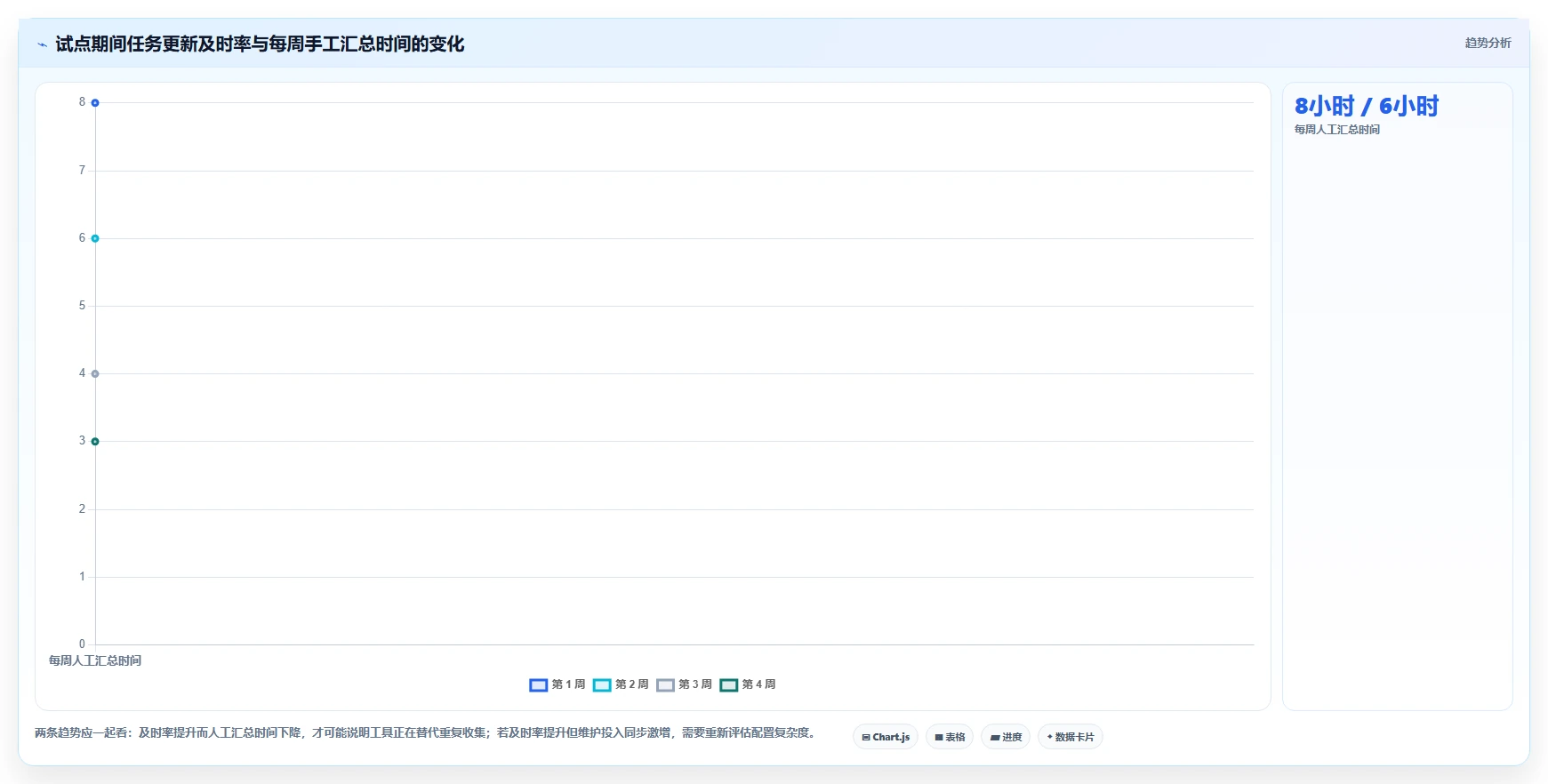Select the data point at value 8
Screen dimensions: 1548x784
click(95, 103)
